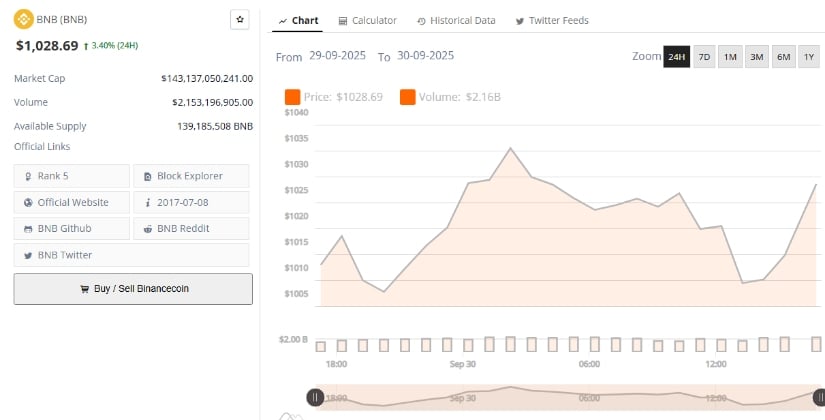825x420 pixels.
Task: Open the Twitter Feeds tab
Action: 551,20
